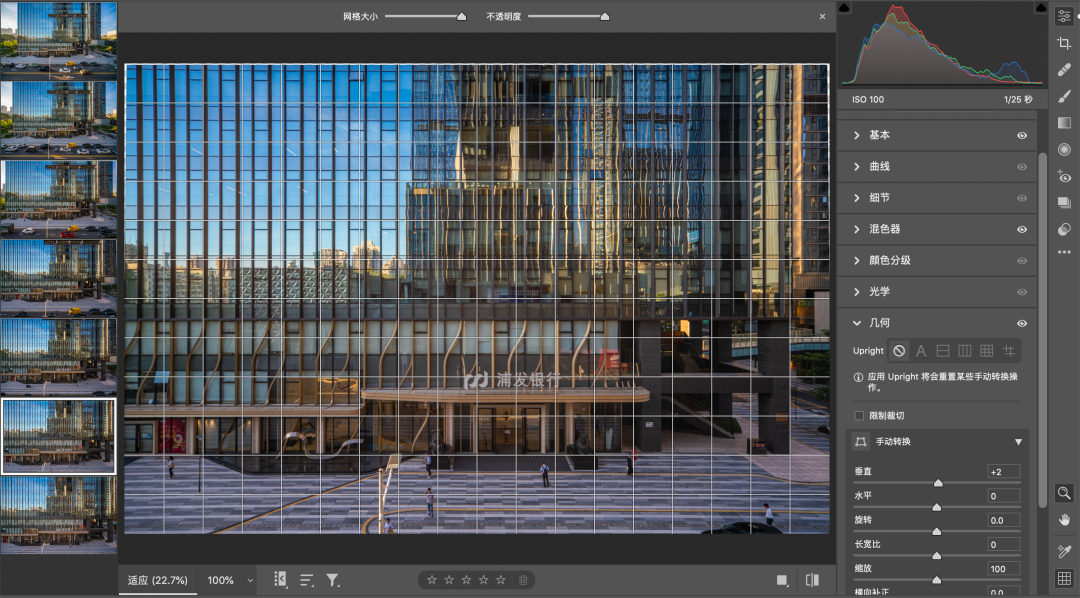Activate the Graduated Filter tool

tap(1064, 123)
